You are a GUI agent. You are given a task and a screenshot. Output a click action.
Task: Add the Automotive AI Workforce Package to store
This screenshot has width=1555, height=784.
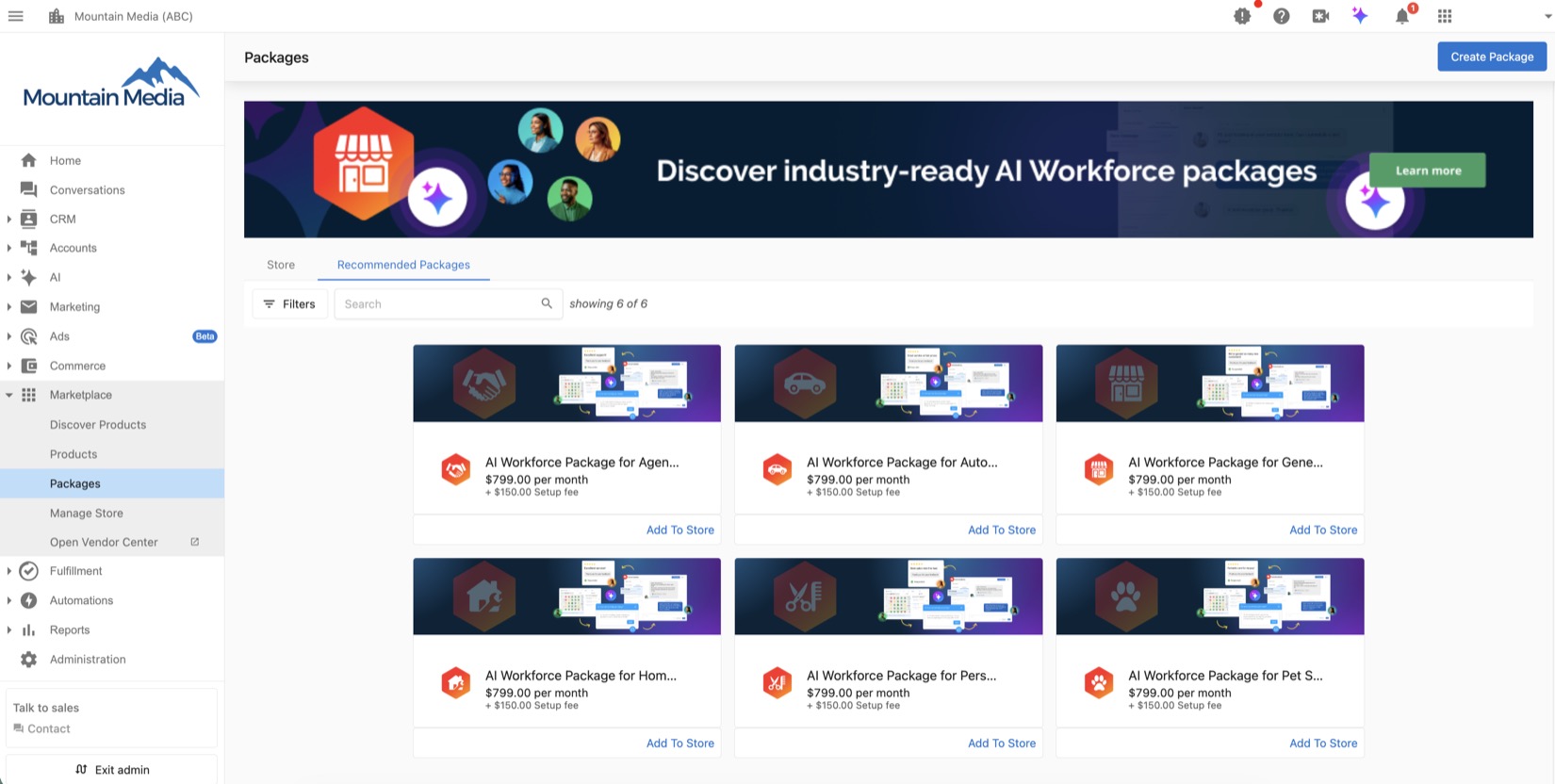pyautogui.click(x=1002, y=530)
